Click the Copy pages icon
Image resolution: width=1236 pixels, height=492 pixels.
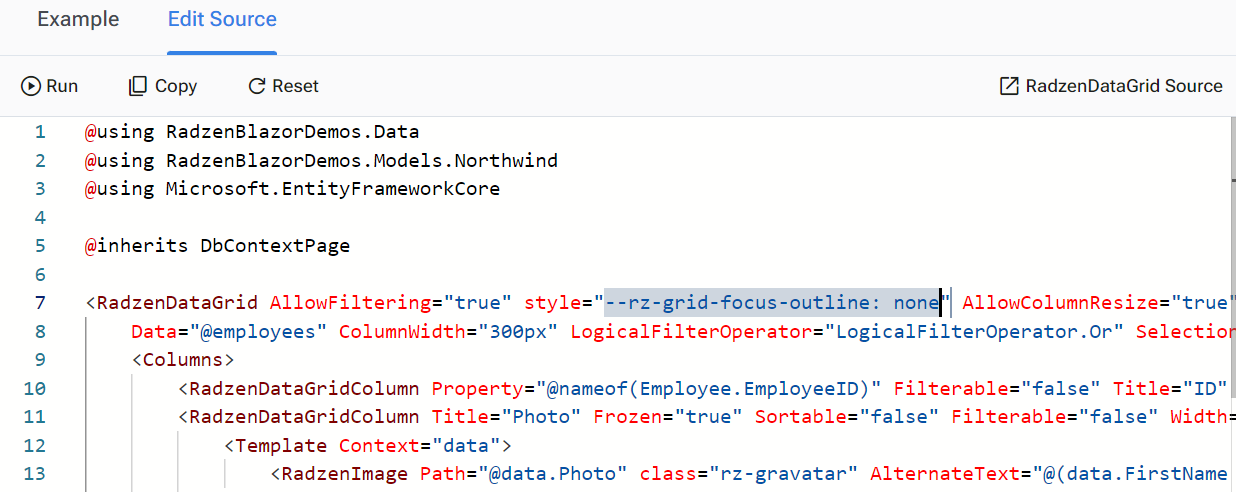point(138,86)
